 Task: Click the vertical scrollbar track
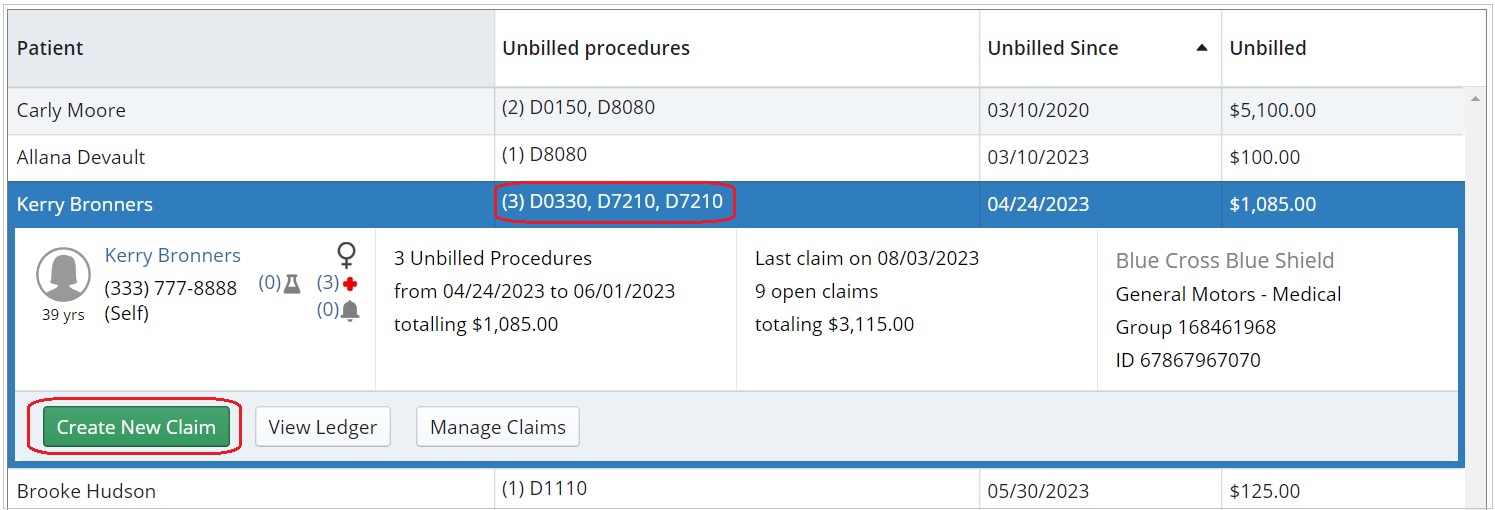click(1474, 300)
